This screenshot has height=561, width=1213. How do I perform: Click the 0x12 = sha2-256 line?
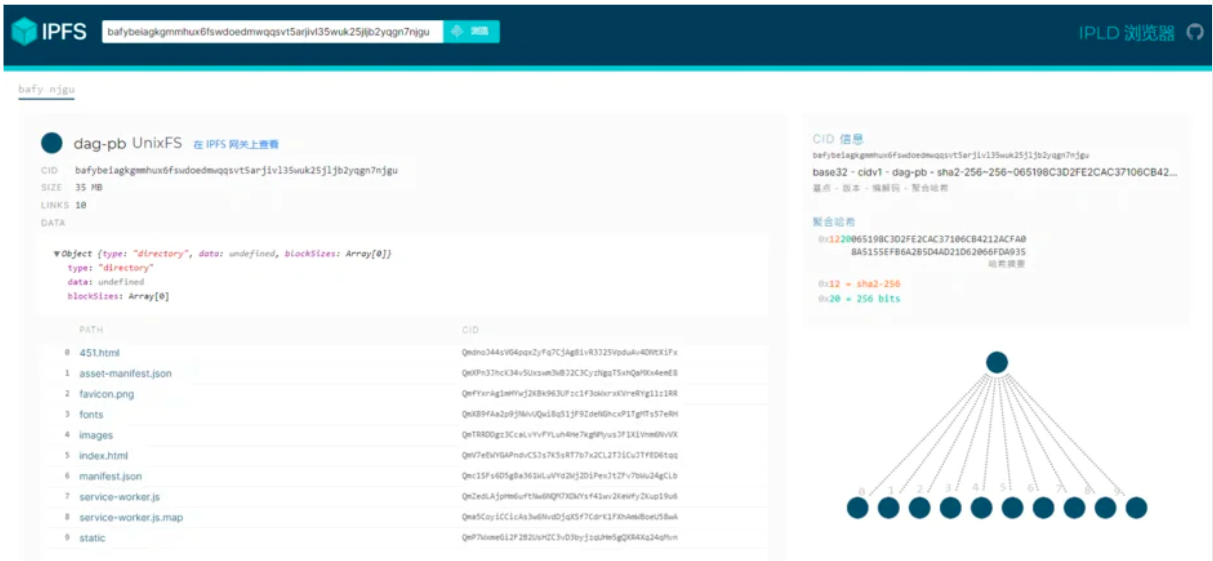click(858, 284)
